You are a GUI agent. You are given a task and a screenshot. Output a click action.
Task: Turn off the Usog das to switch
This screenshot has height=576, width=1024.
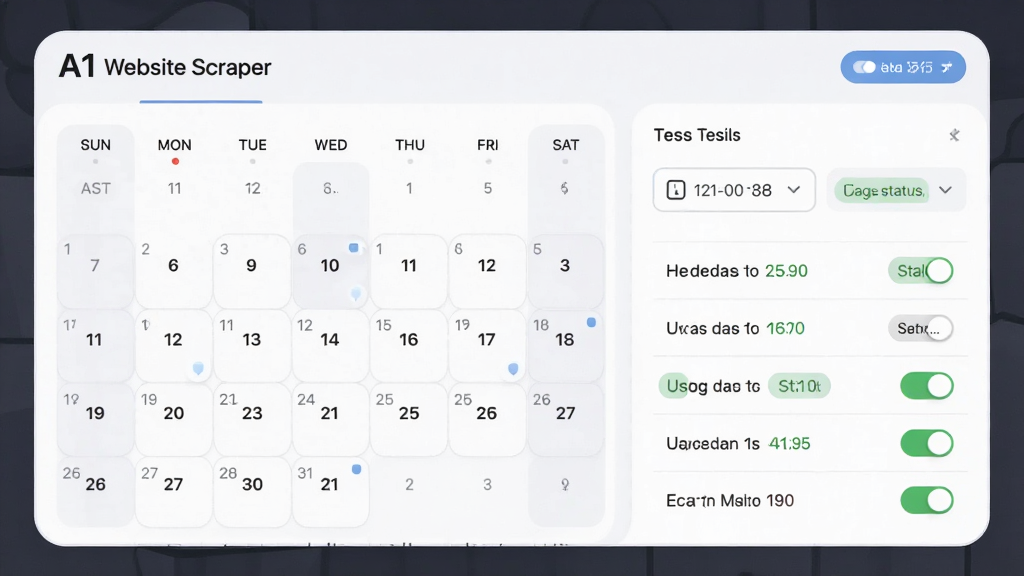[927, 386]
